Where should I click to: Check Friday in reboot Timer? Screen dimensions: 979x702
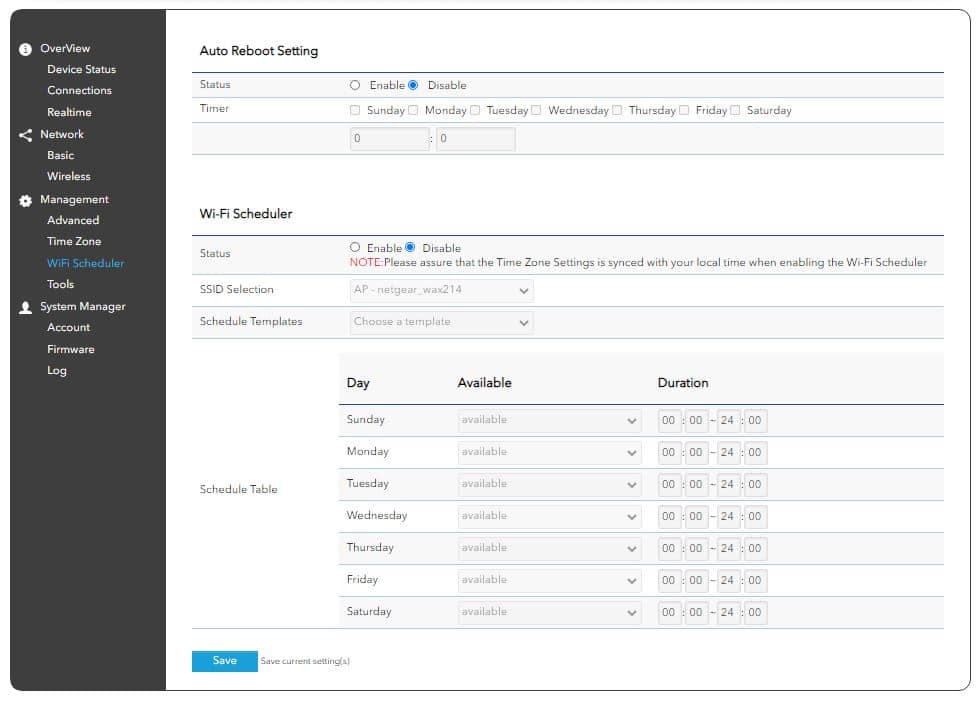684,110
